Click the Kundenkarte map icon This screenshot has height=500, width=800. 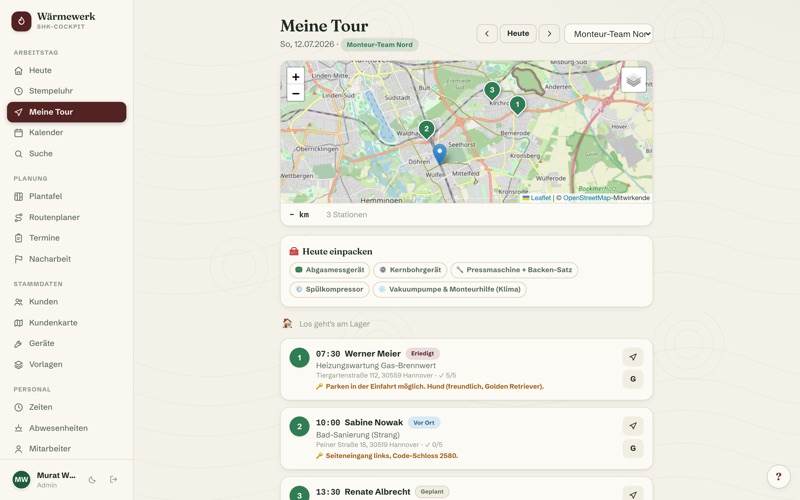click(x=18, y=323)
